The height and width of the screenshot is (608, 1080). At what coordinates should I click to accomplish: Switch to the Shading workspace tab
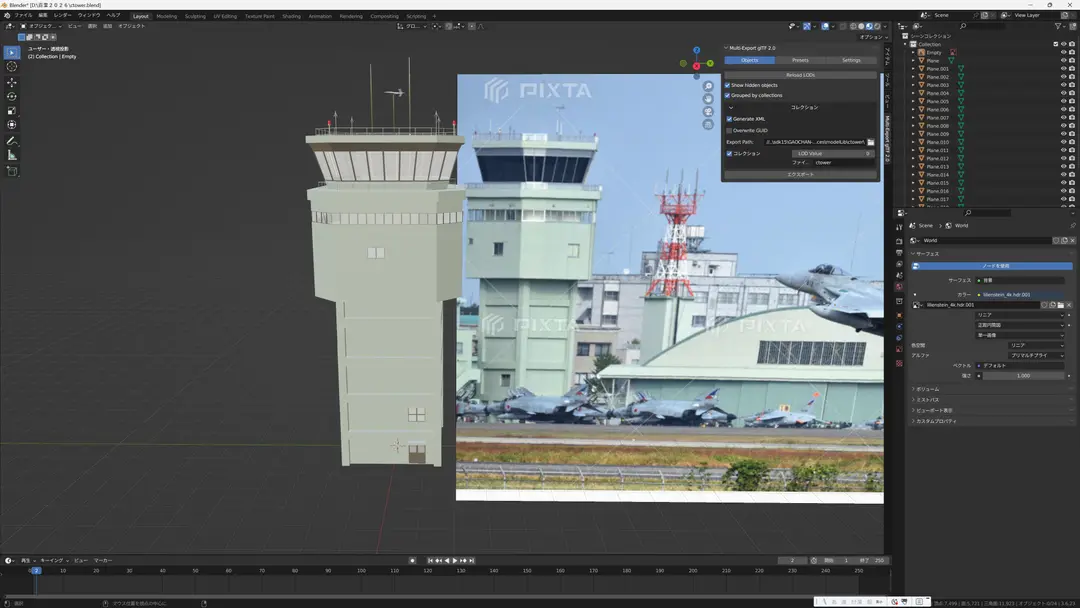[x=291, y=16]
